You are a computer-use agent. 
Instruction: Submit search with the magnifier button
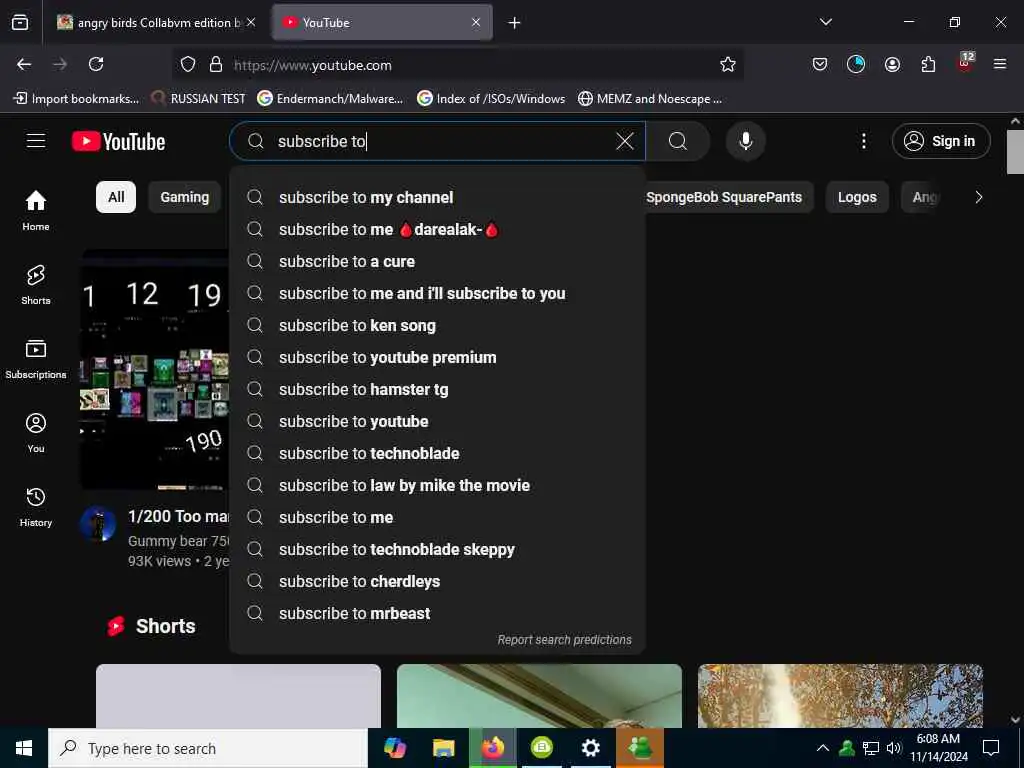click(678, 141)
